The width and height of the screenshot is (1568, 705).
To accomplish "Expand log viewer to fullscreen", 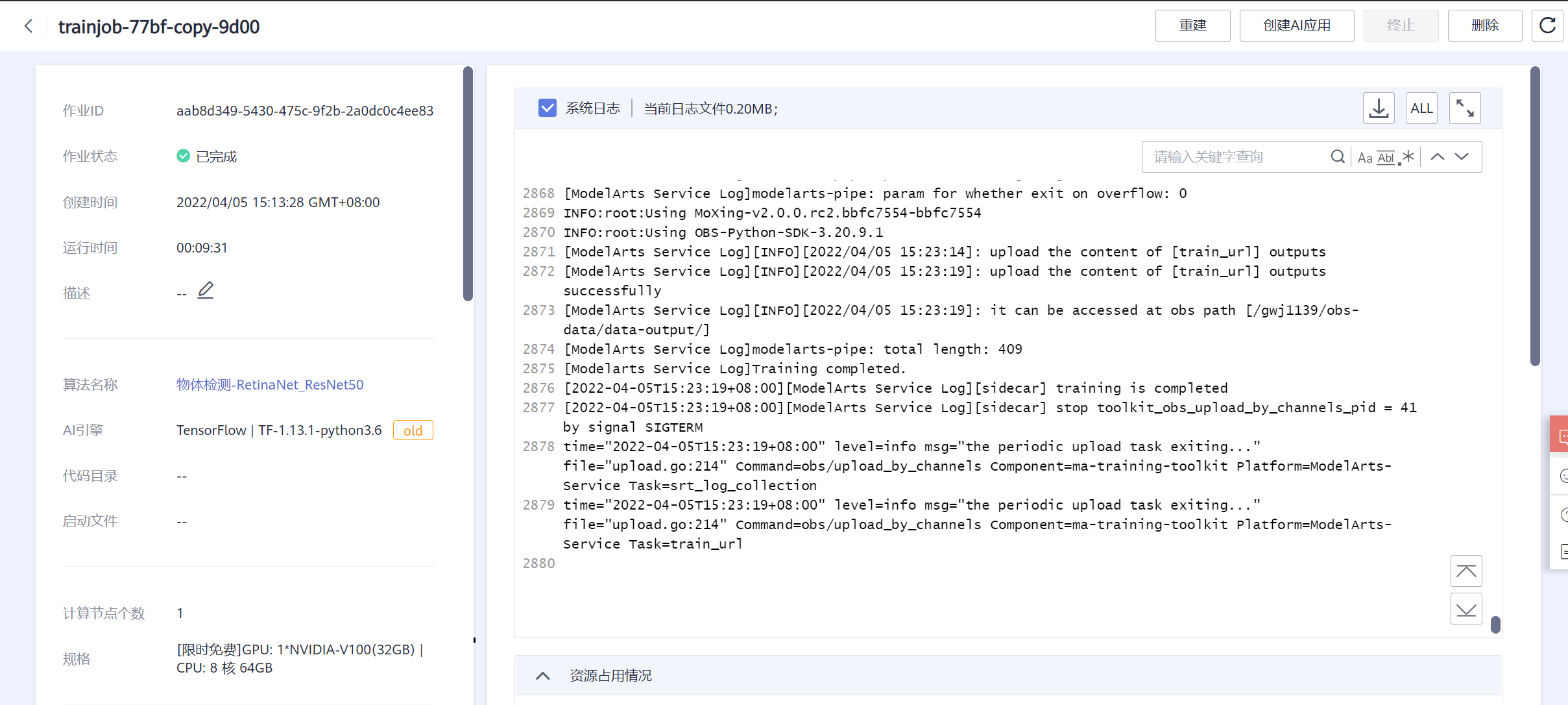I will pyautogui.click(x=1465, y=108).
